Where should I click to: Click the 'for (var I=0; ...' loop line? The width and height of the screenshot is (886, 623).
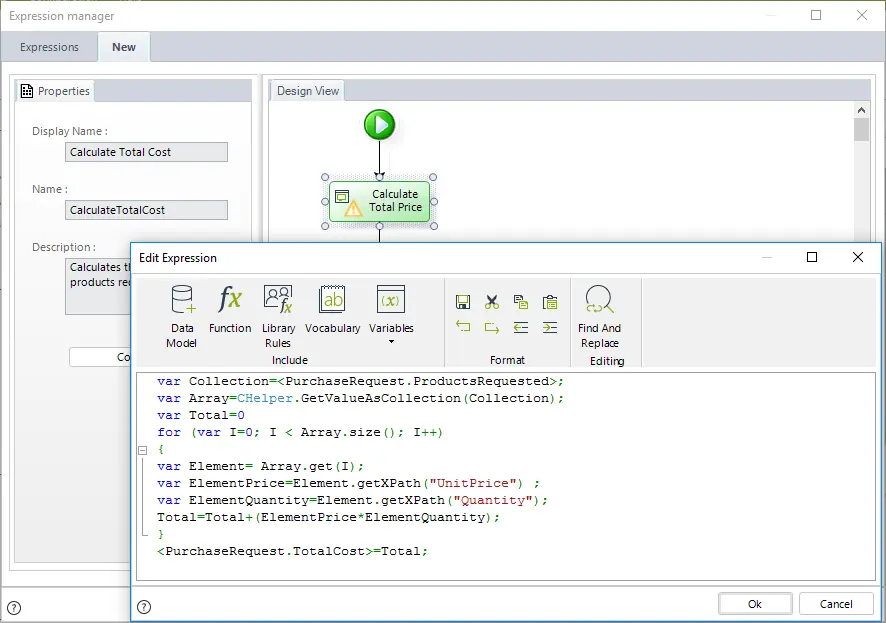(x=300, y=433)
